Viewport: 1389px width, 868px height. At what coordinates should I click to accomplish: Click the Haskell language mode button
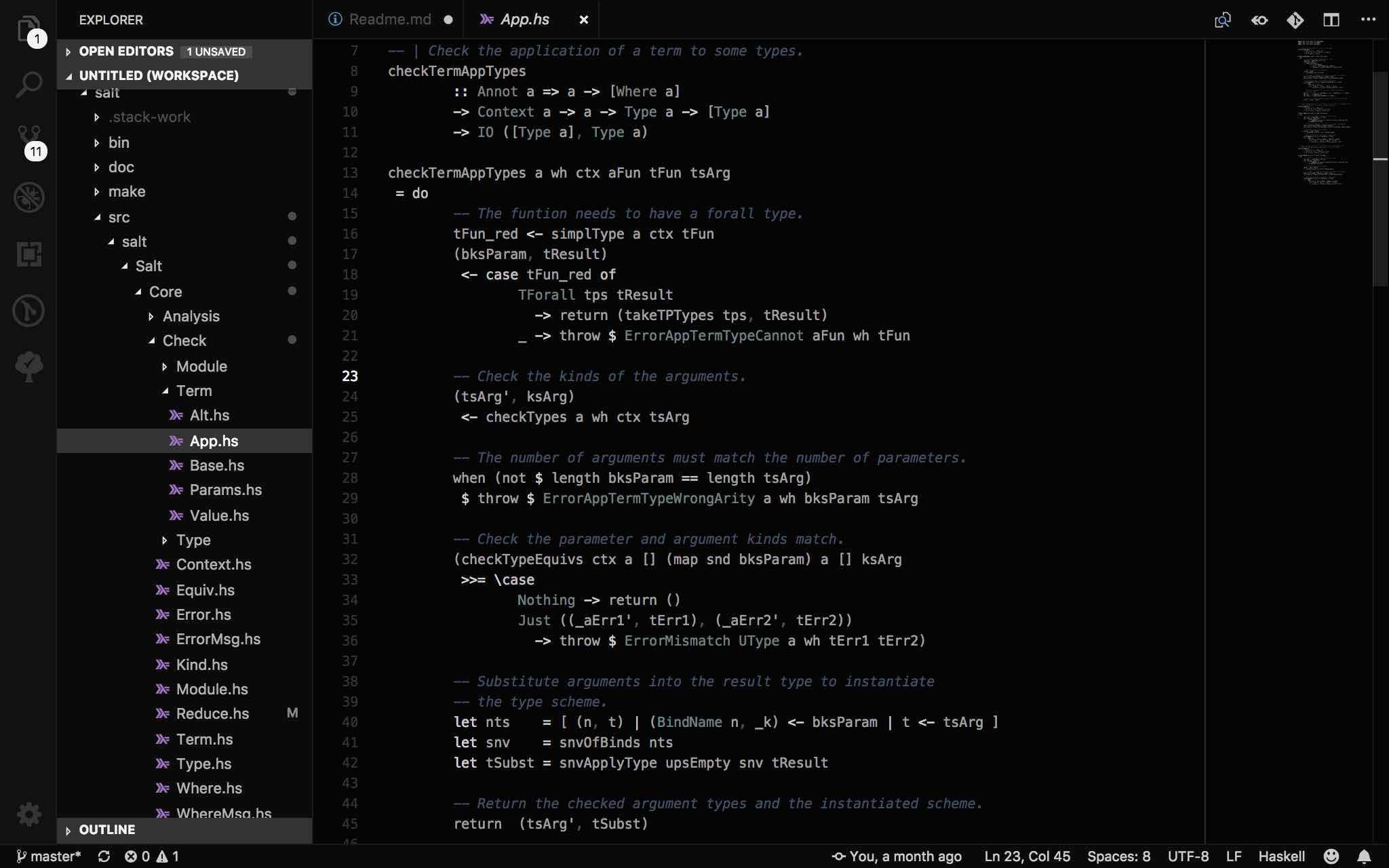pyautogui.click(x=1281, y=856)
